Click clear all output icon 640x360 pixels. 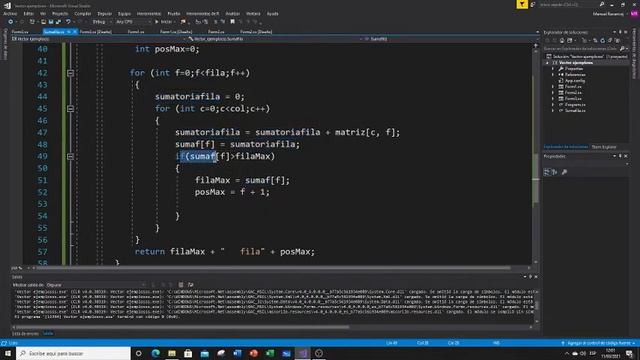[181, 285]
